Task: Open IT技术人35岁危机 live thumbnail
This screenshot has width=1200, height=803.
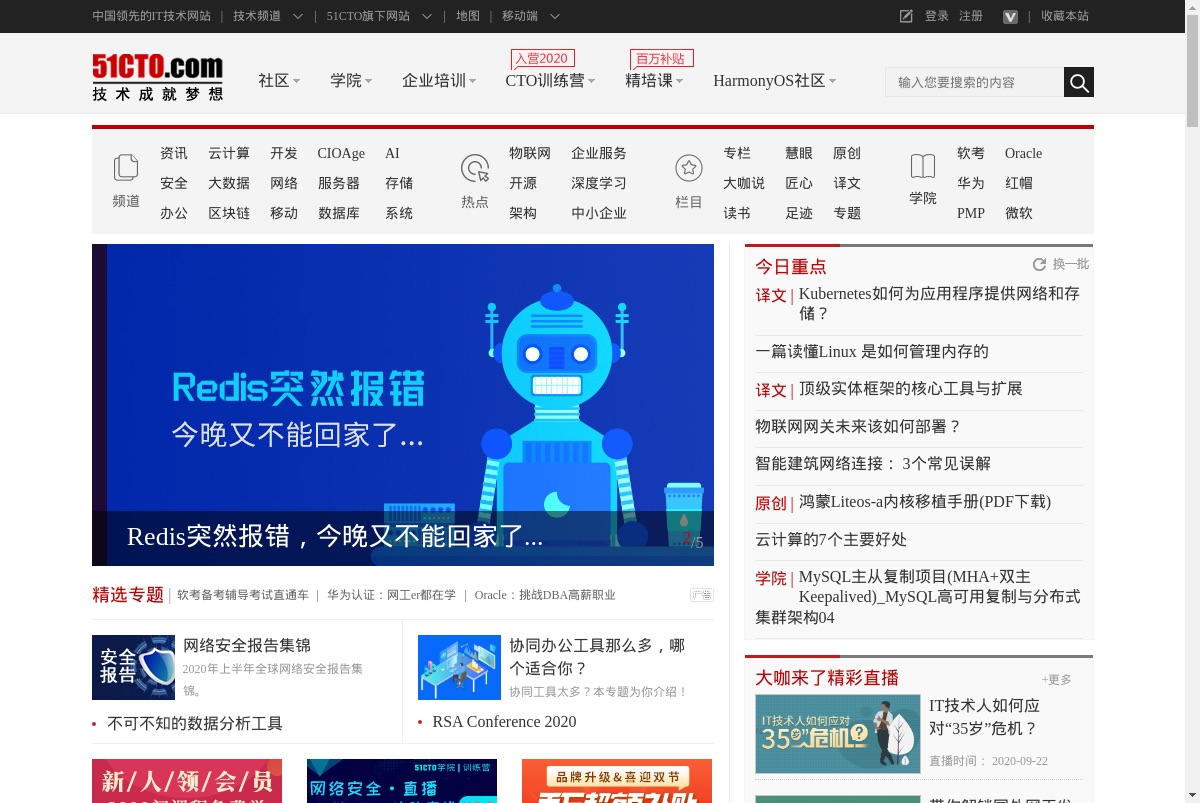Action: tap(838, 734)
